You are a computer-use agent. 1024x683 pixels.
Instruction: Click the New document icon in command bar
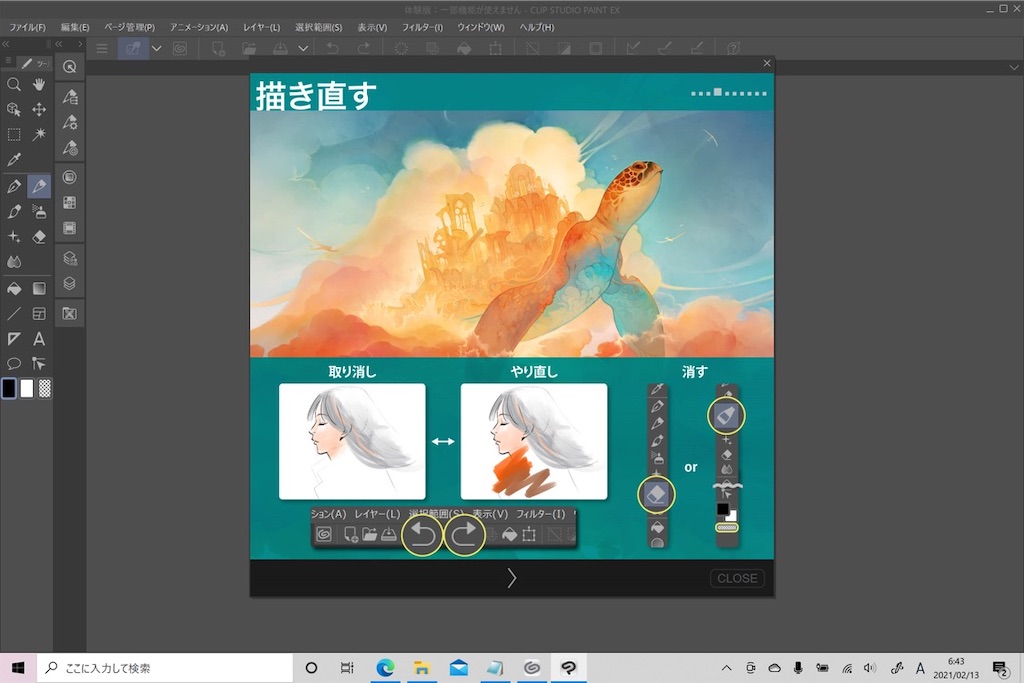pyautogui.click(x=218, y=48)
